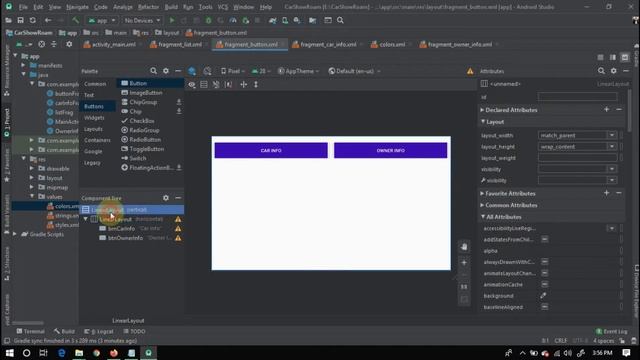640x360 pixels.
Task: Open the Terminal tool window
Action: pos(30,331)
